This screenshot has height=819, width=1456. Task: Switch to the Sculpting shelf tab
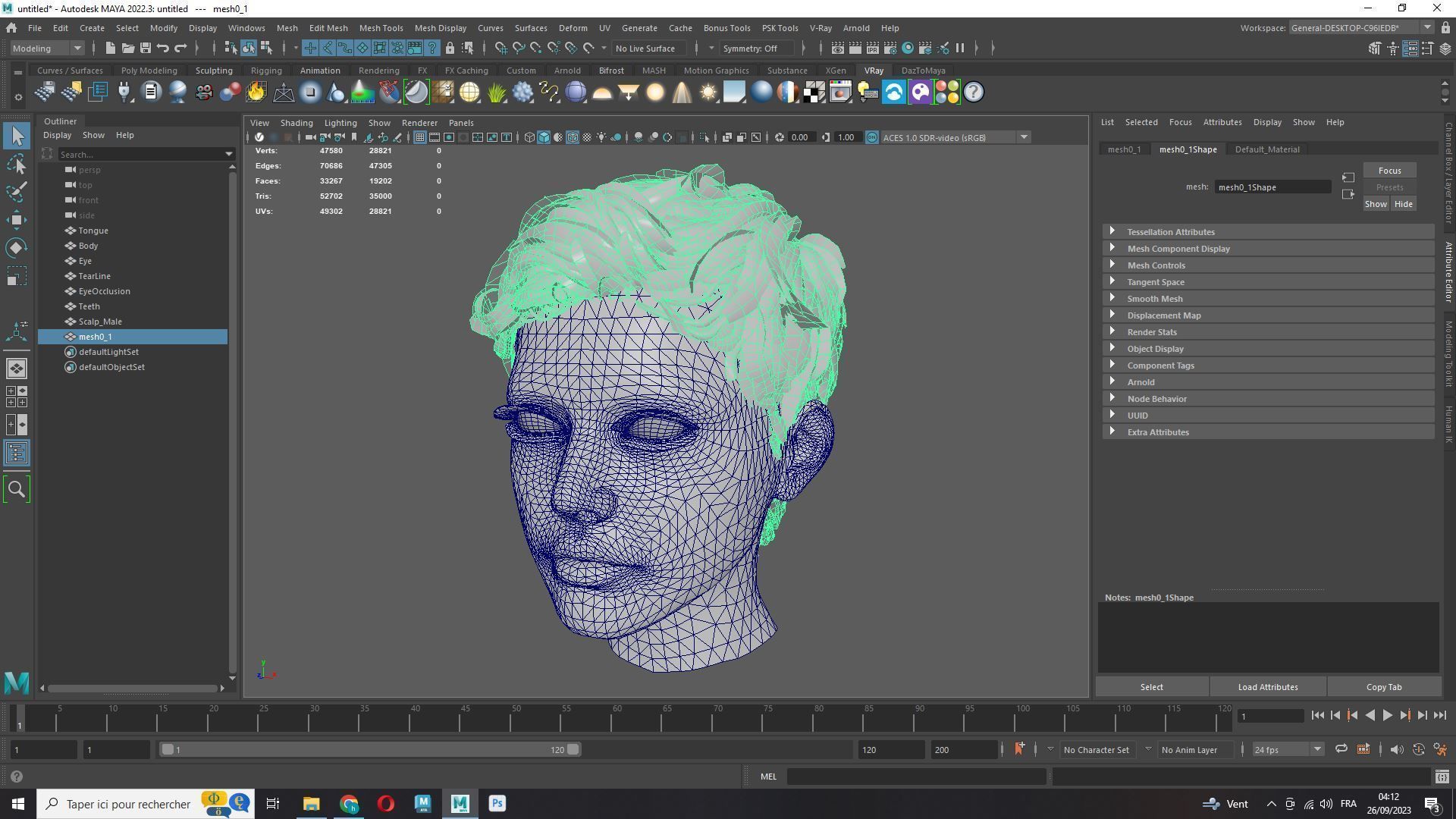pos(214,71)
